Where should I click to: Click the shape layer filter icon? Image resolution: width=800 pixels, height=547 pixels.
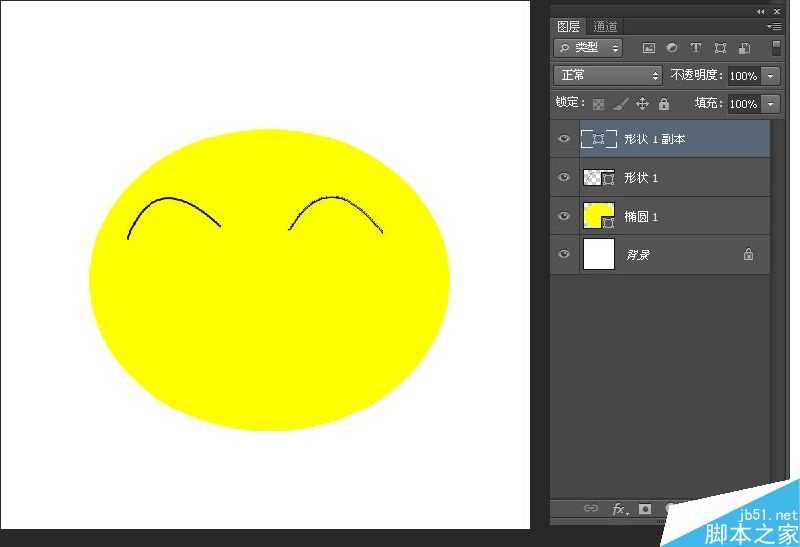[720, 48]
